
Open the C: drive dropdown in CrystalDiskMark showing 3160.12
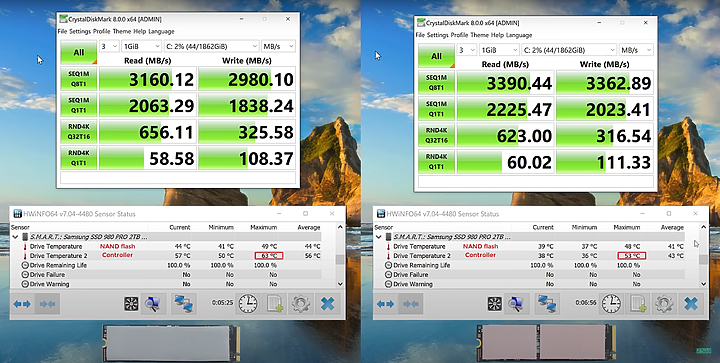(x=211, y=46)
